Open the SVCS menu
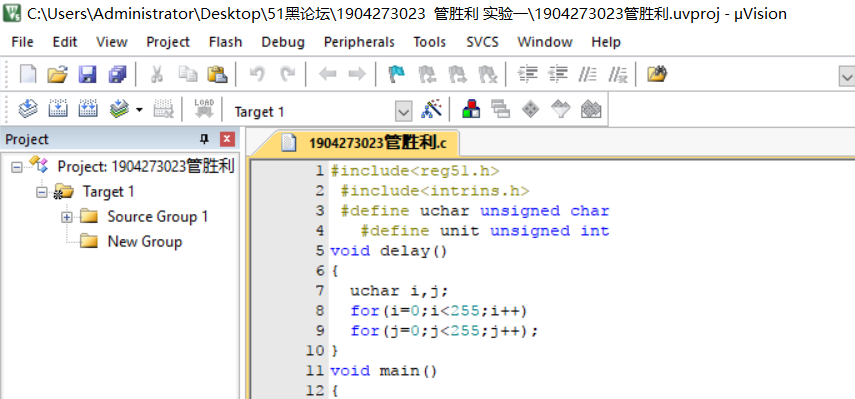 [483, 42]
